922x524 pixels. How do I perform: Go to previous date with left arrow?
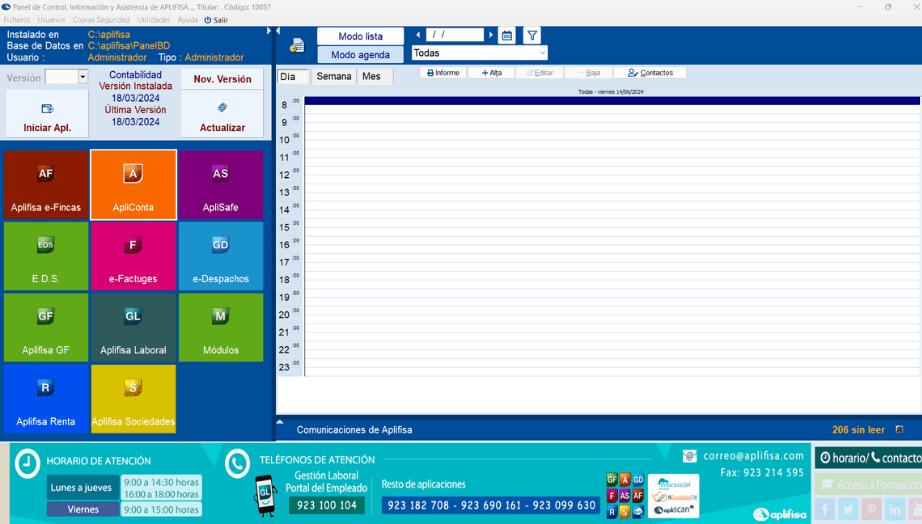(418, 35)
